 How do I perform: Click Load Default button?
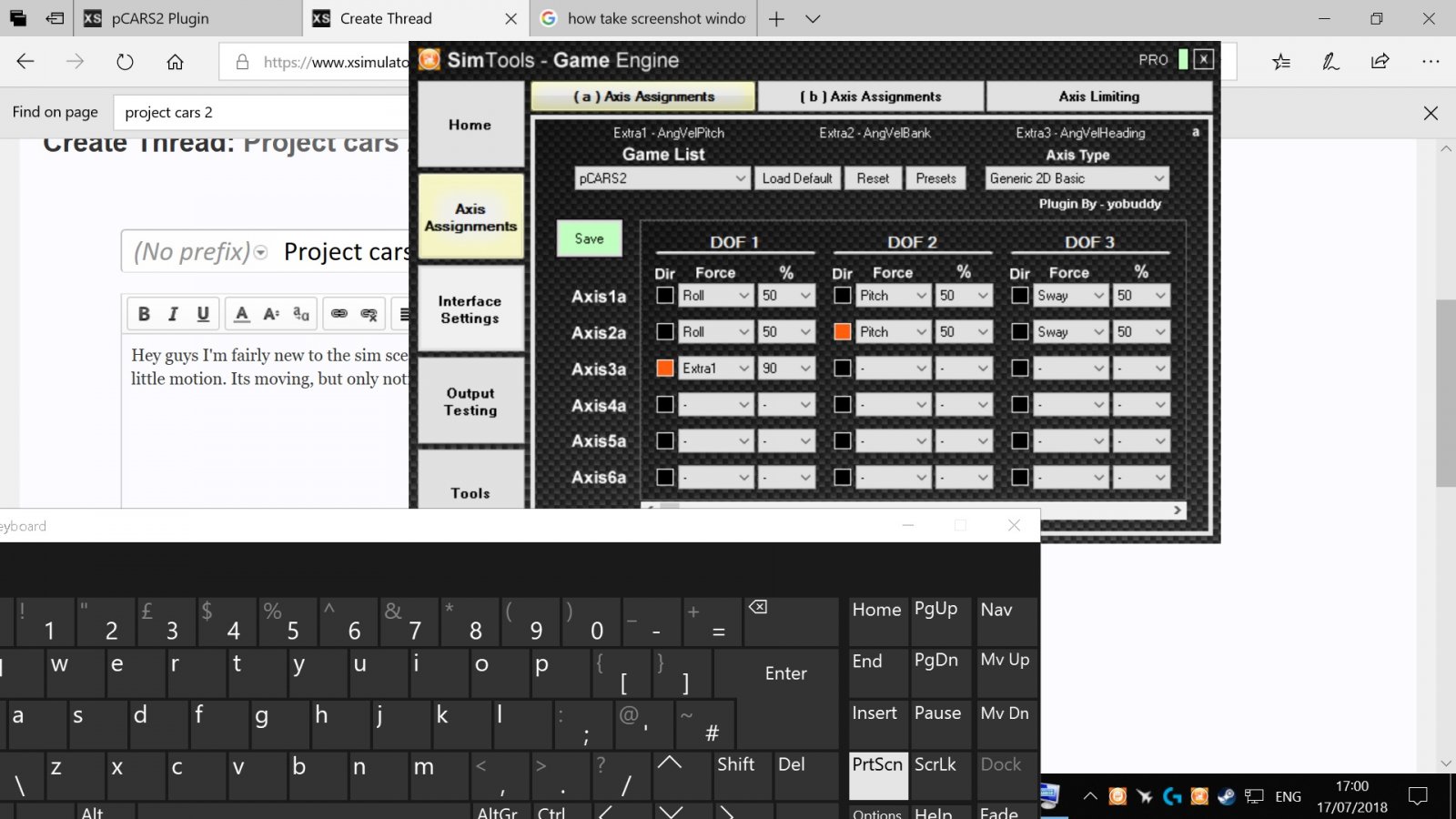tap(797, 178)
